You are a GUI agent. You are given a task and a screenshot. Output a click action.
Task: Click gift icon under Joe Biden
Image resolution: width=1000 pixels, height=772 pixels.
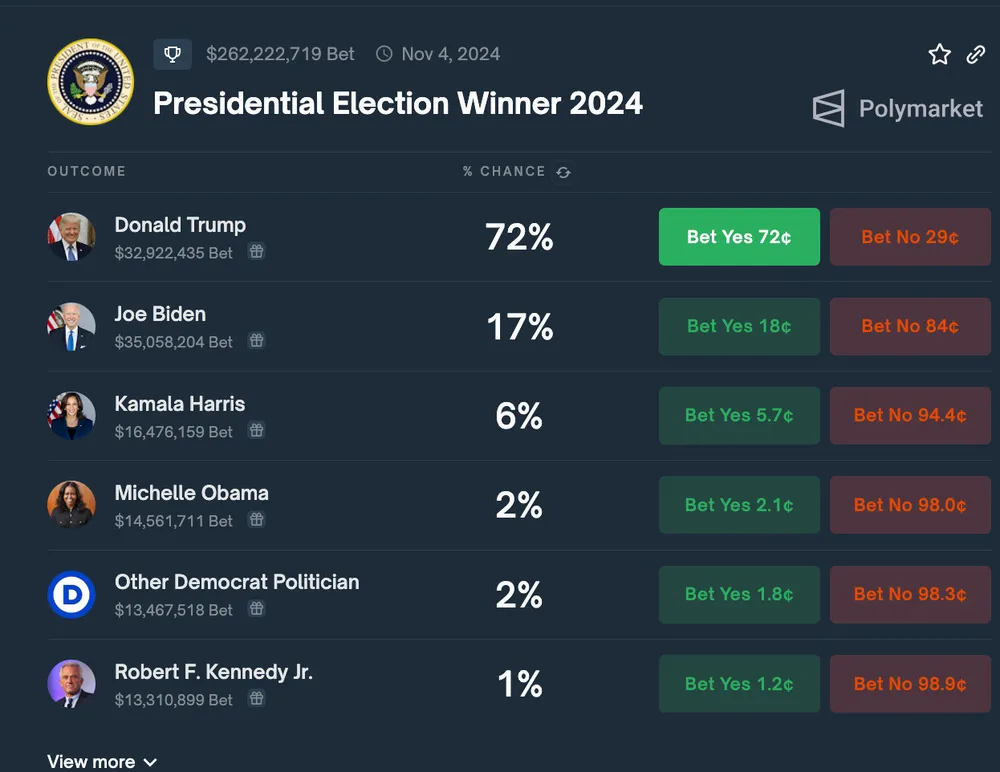click(x=257, y=341)
